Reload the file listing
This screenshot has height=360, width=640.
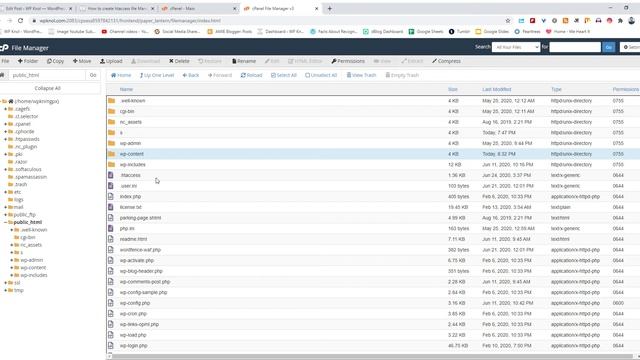251,76
